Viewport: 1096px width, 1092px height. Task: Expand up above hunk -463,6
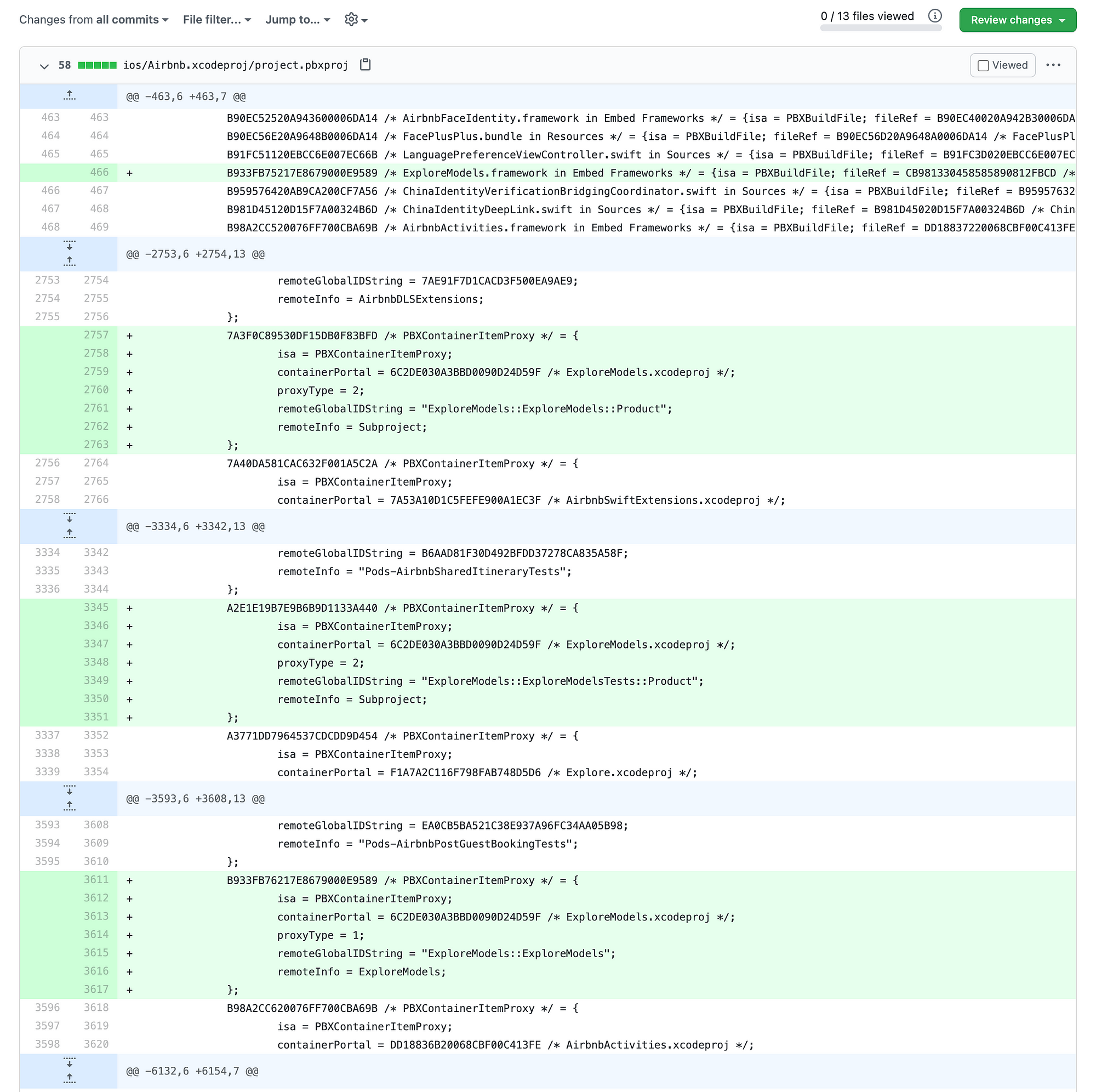(x=69, y=96)
